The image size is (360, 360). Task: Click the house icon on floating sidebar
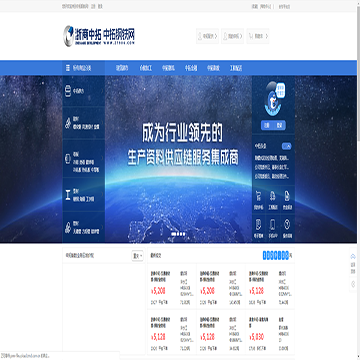353,256
